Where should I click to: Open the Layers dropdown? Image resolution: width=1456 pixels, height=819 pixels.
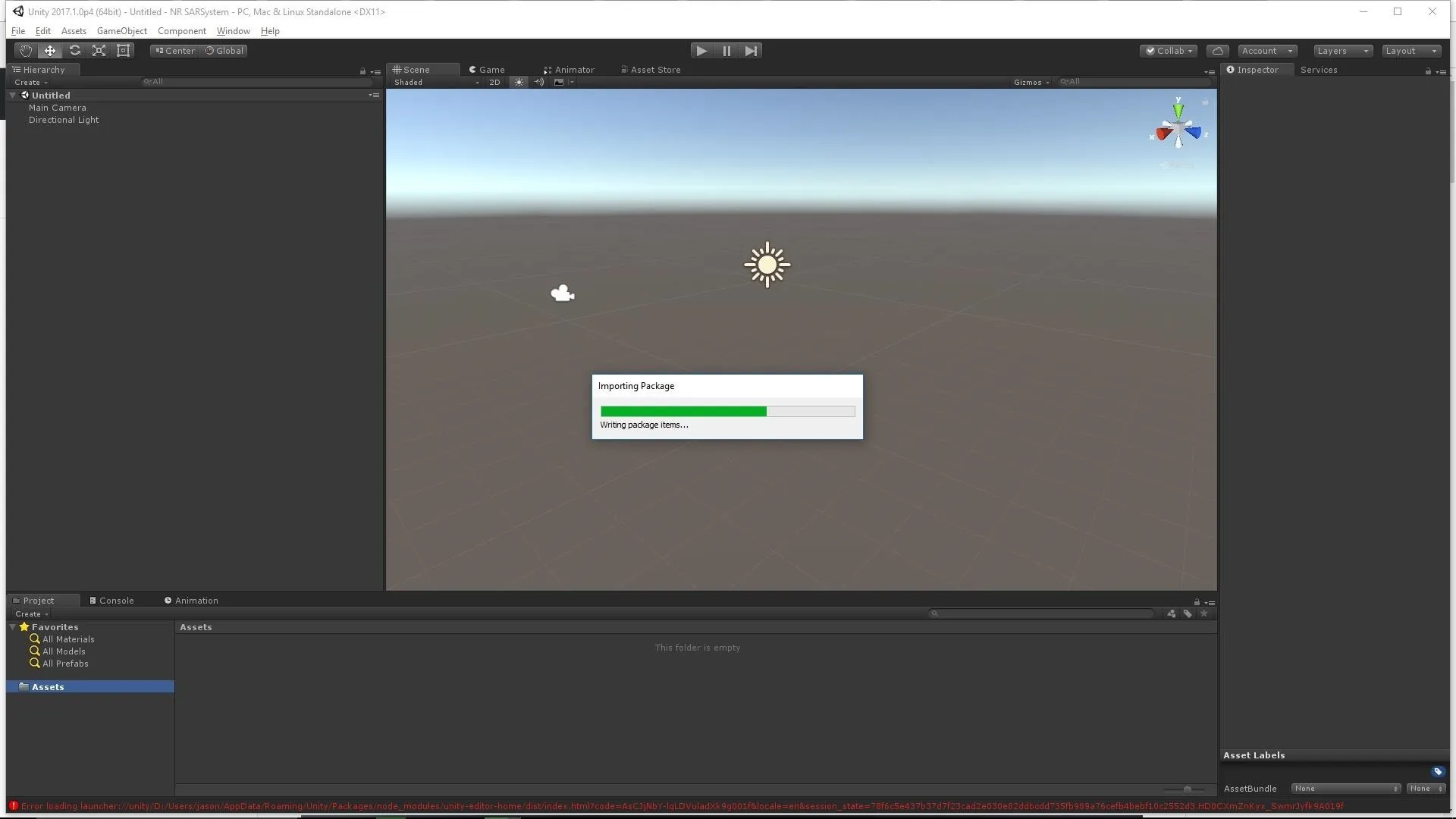[1342, 51]
